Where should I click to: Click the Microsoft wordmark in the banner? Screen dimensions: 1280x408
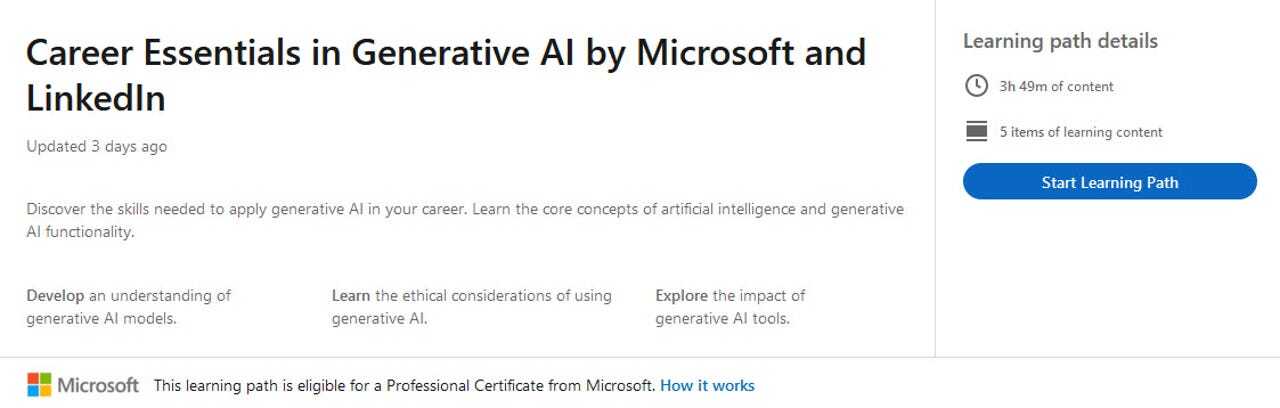pos(98,385)
